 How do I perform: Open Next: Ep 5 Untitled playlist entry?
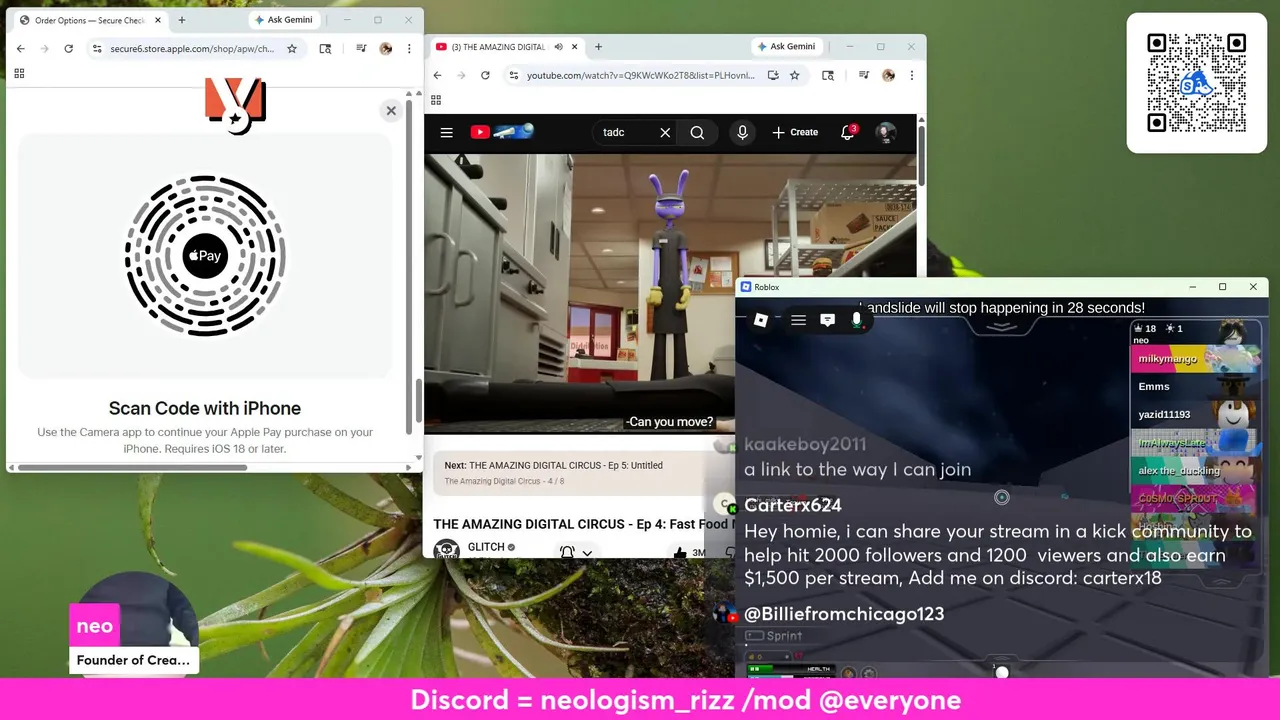581,472
